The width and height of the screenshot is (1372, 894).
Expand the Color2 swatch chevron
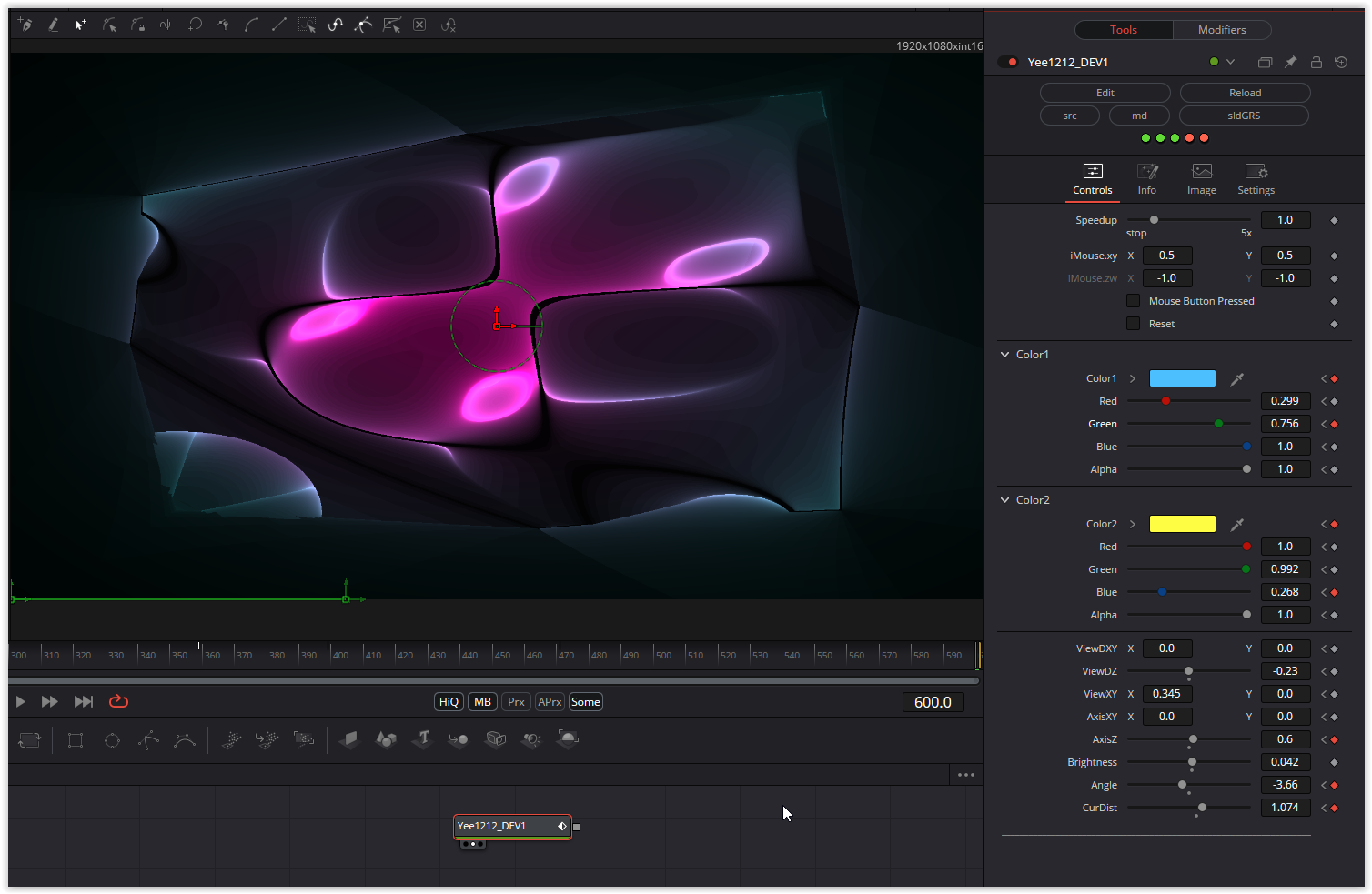(x=1133, y=524)
